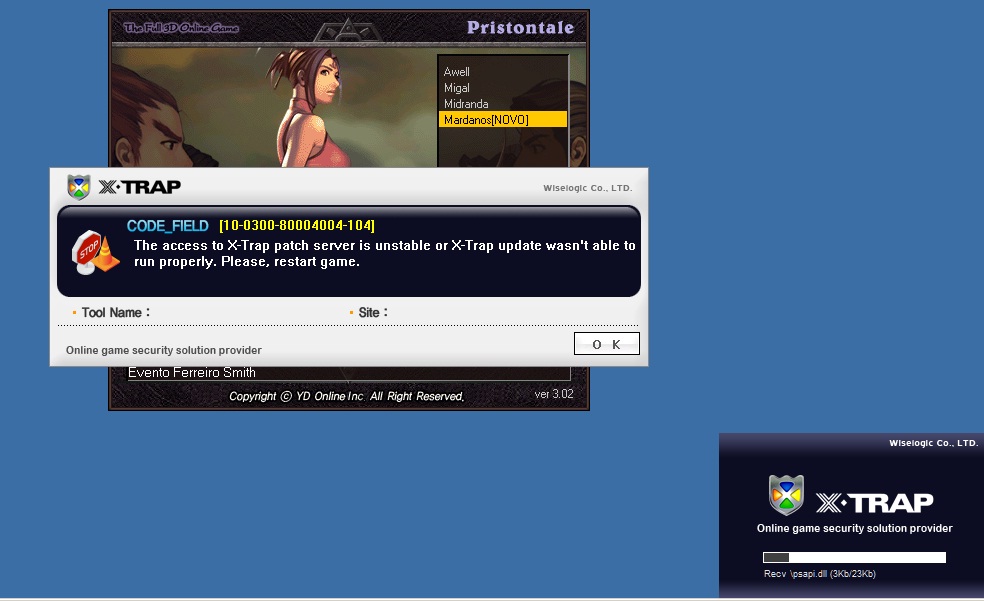Click the Recv \psapi.dll (3Kb/23Kb) status text
This screenshot has width=984, height=601.
[x=820, y=573]
